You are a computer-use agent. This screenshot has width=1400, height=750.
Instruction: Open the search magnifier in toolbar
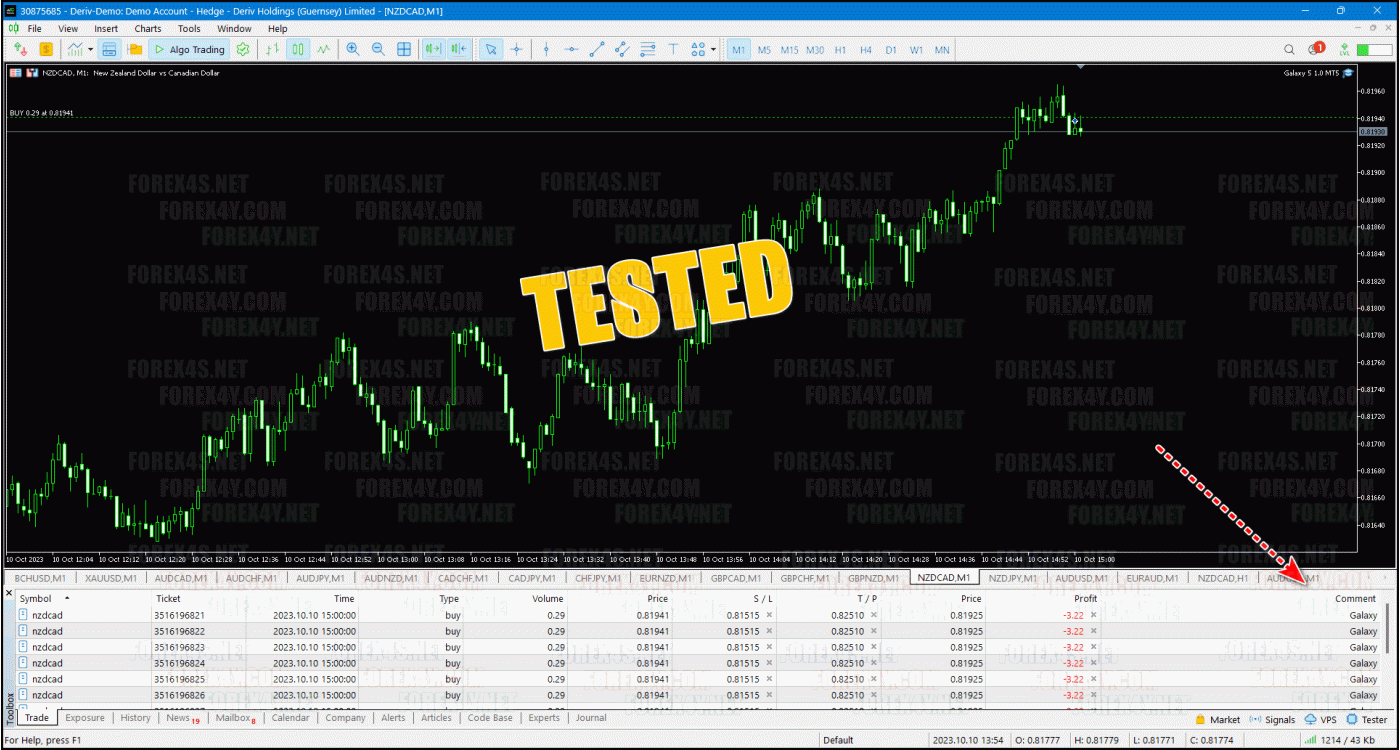[x=1289, y=49]
